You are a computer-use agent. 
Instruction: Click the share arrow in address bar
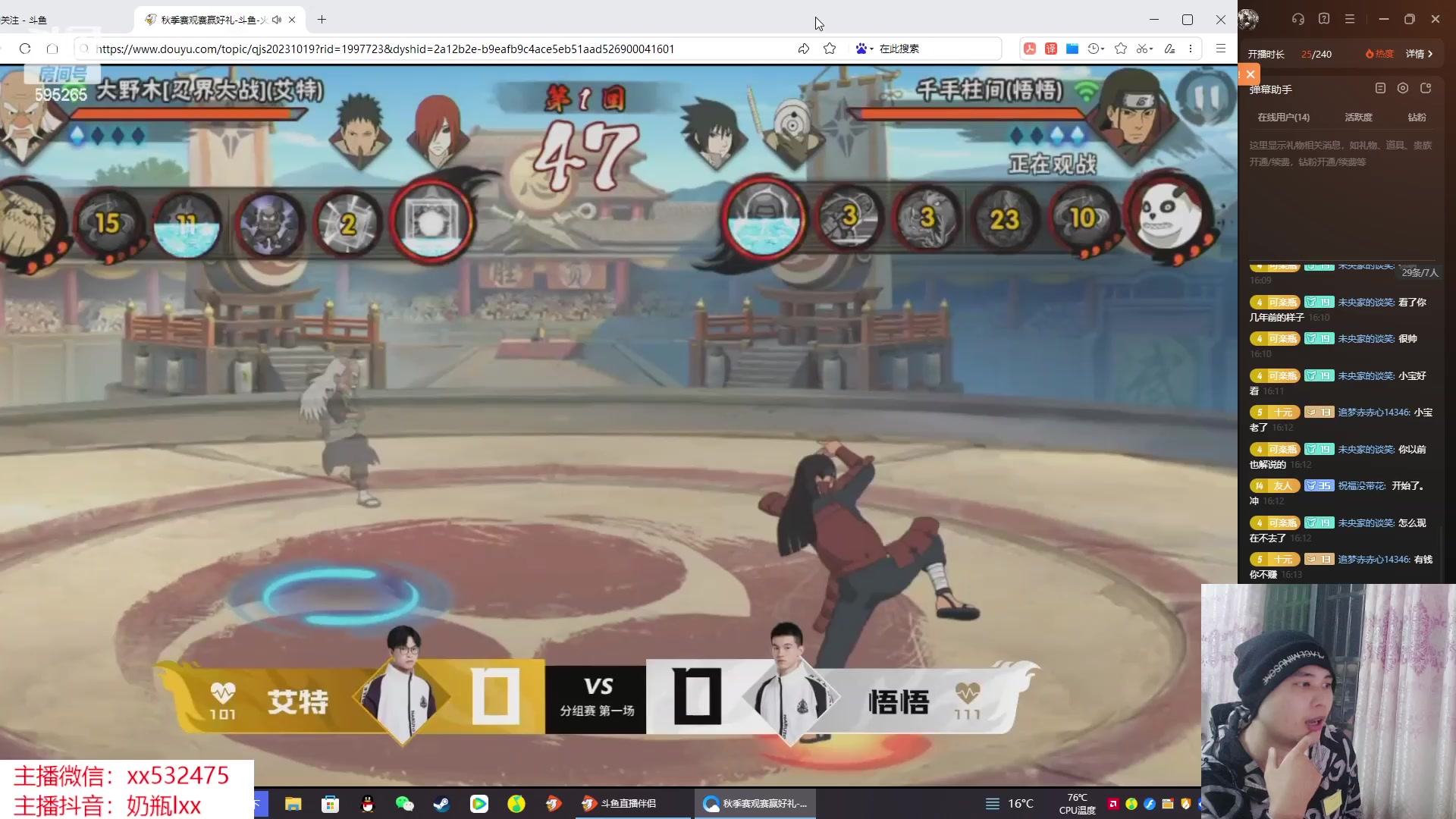[x=804, y=49]
